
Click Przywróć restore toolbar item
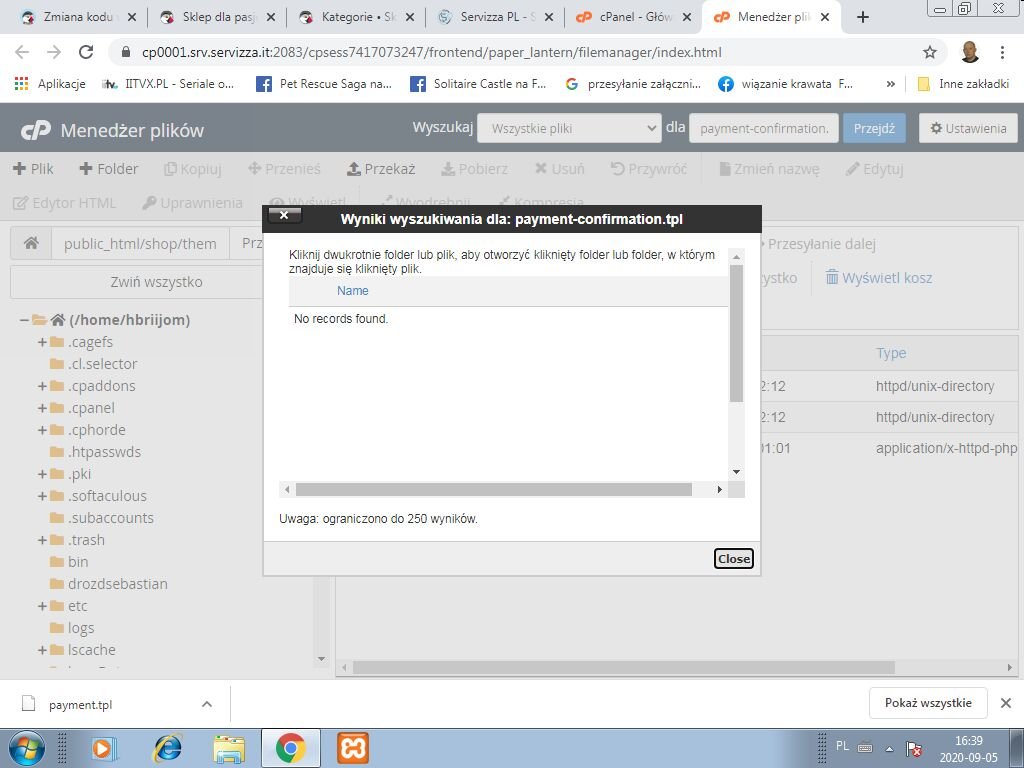click(x=648, y=168)
